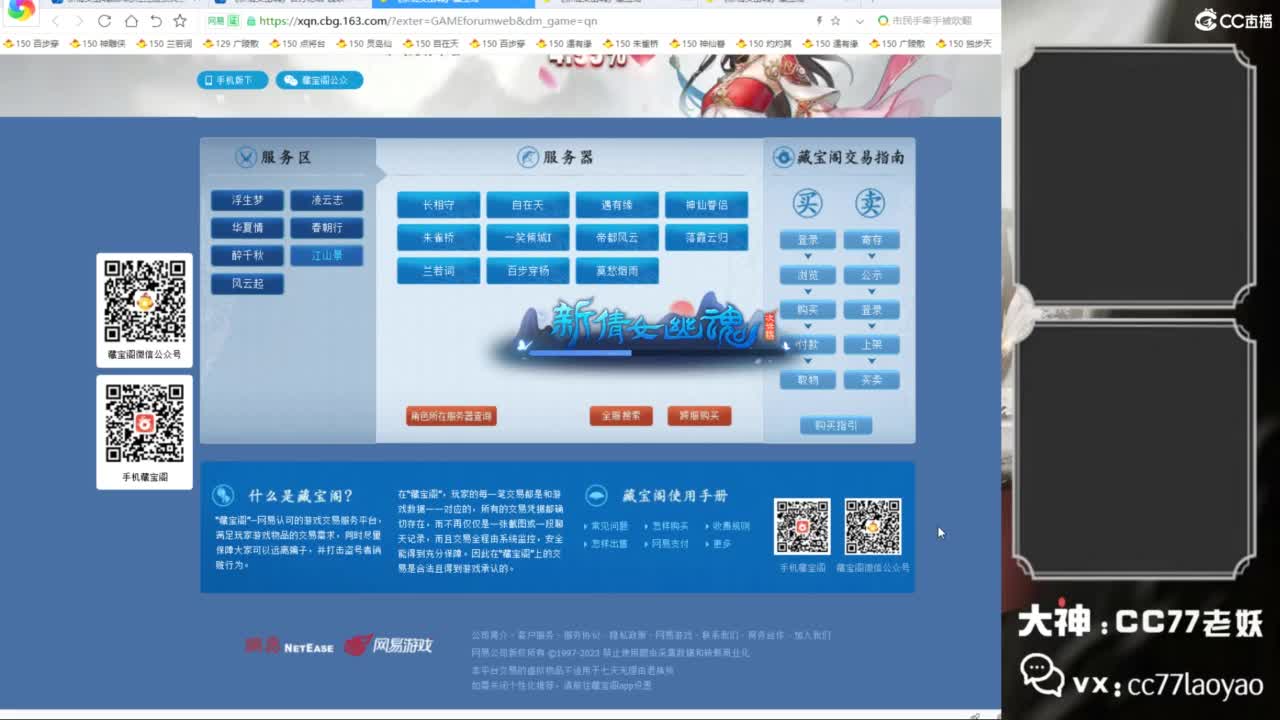Select the 江山景 service region
Image resolution: width=1280 pixels, height=720 pixels.
pyautogui.click(x=327, y=256)
